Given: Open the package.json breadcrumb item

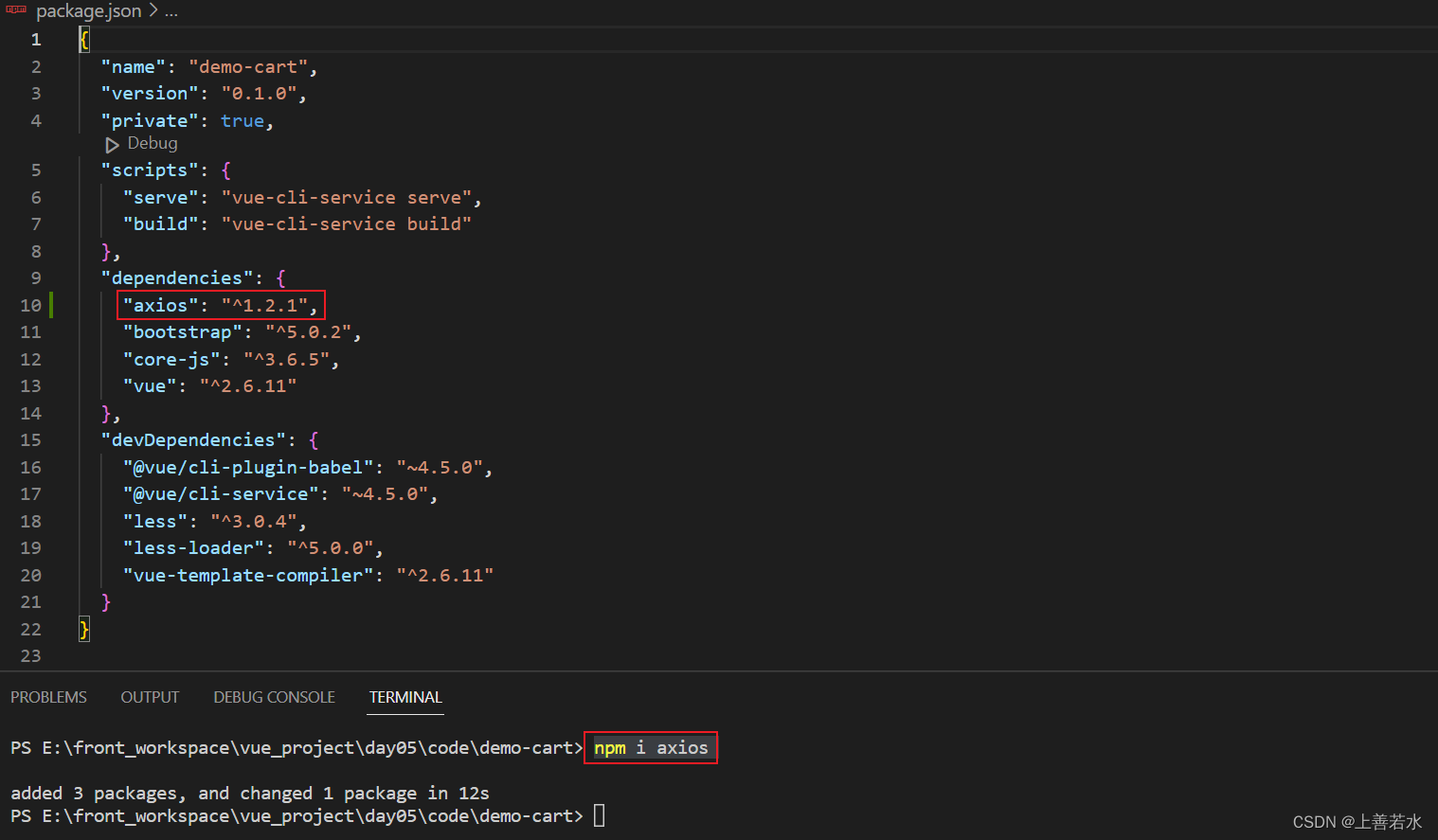Looking at the screenshot, I should [89, 11].
